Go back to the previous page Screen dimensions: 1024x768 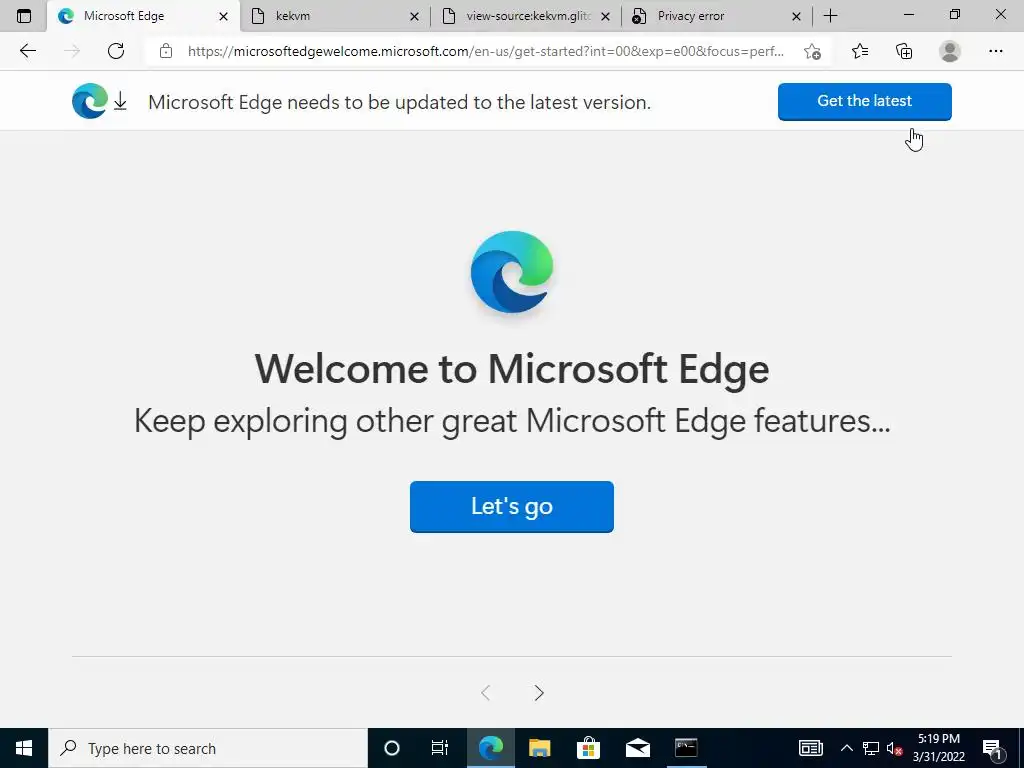(x=27, y=51)
